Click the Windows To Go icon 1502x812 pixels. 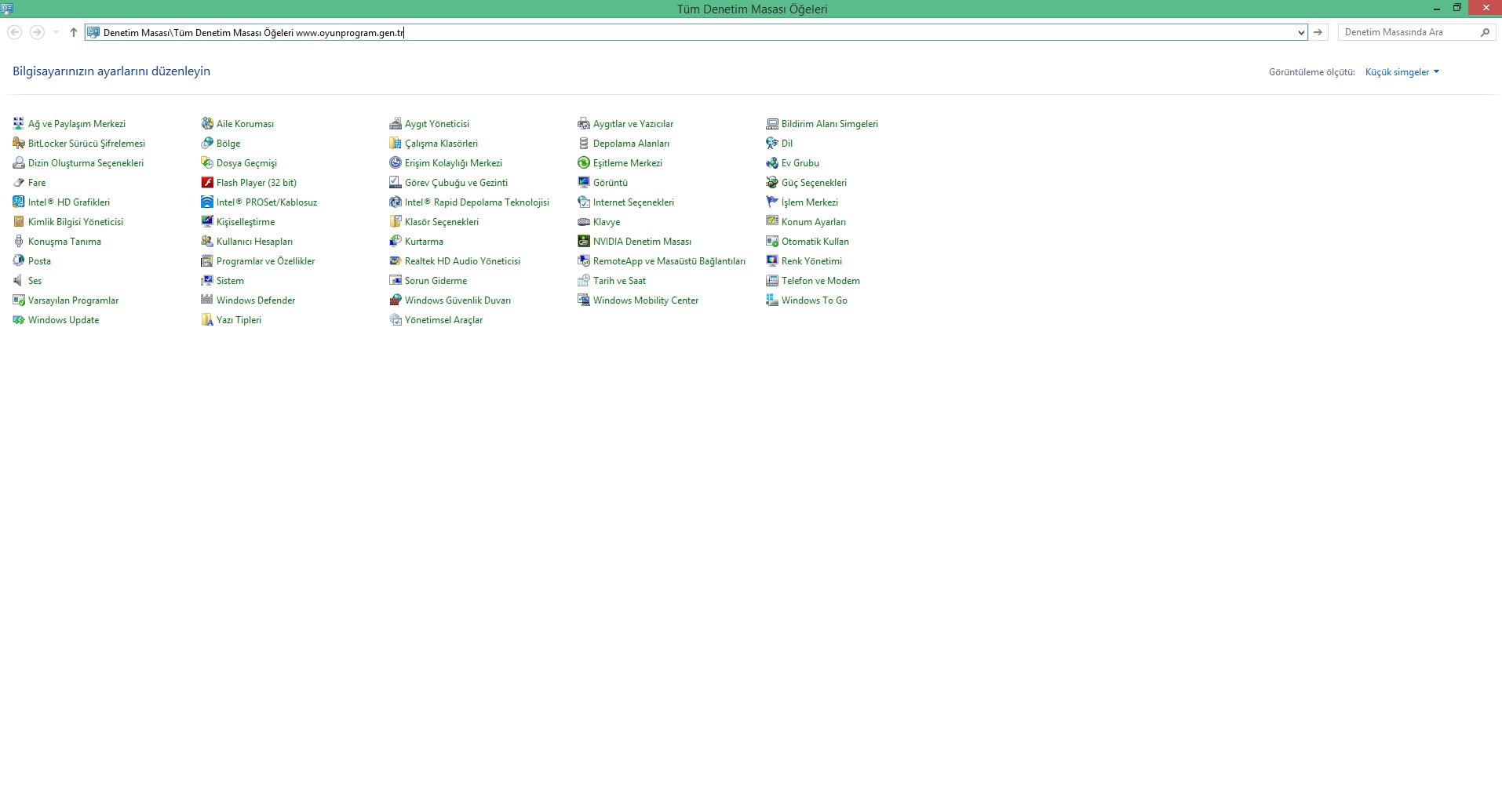click(x=772, y=300)
